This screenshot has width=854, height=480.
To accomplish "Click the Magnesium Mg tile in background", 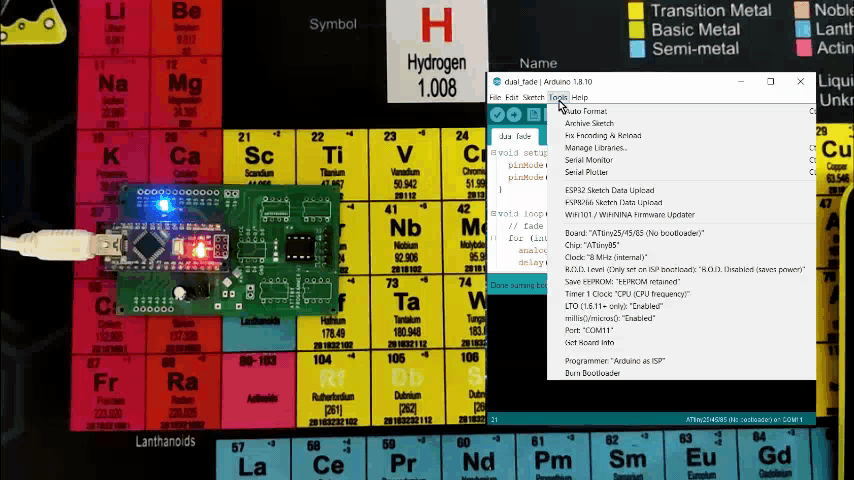I will [185, 92].
